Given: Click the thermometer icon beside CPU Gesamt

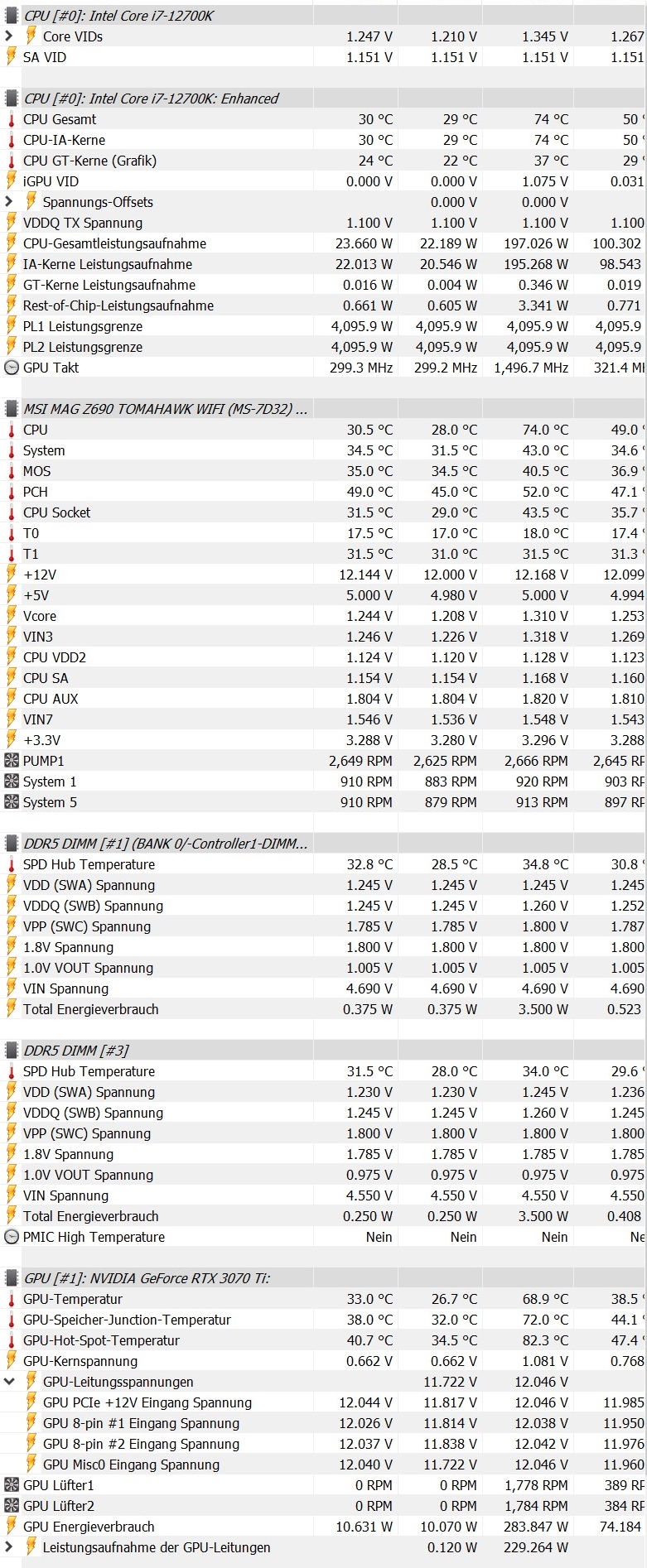Looking at the screenshot, I should pyautogui.click(x=12, y=119).
